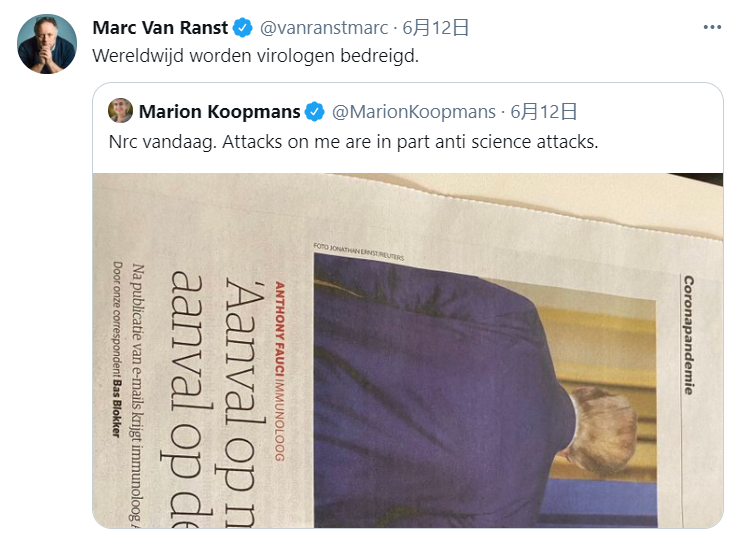Open Marc's tweet via its 6月12日 timestamp
The height and width of the screenshot is (537, 740).
tap(435, 28)
